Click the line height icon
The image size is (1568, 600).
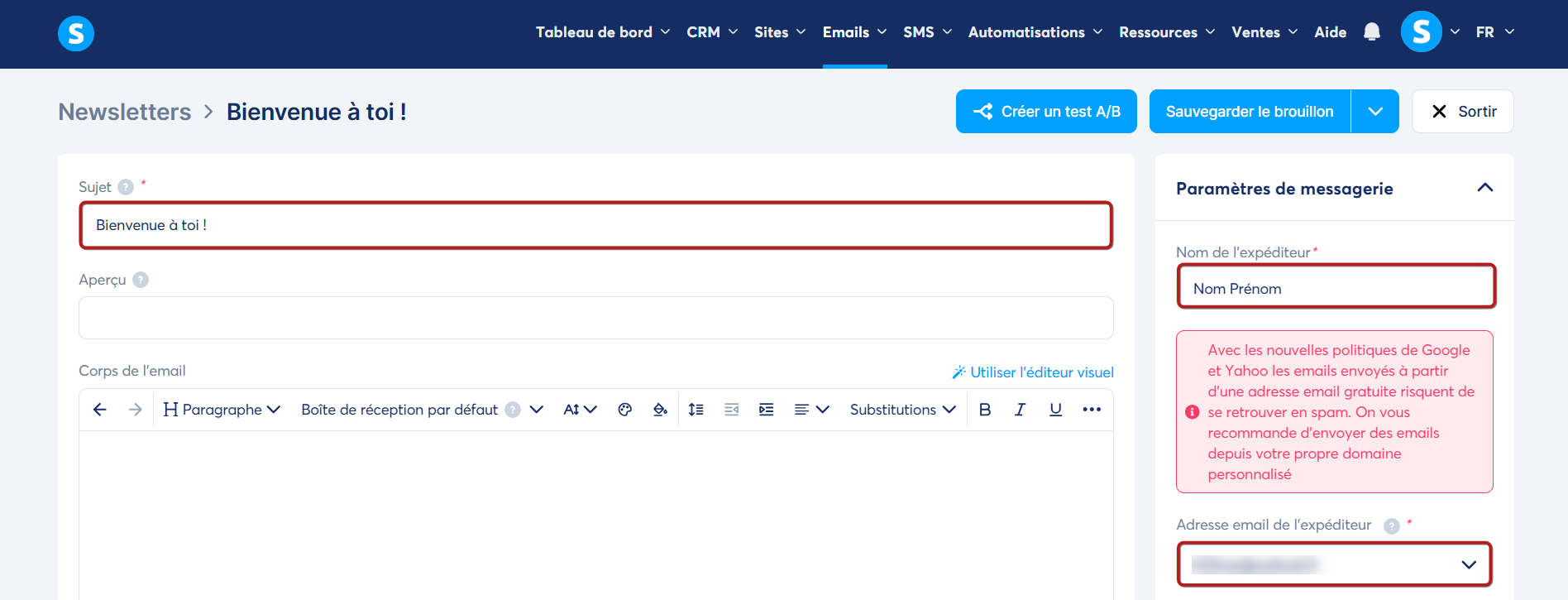[x=696, y=410]
